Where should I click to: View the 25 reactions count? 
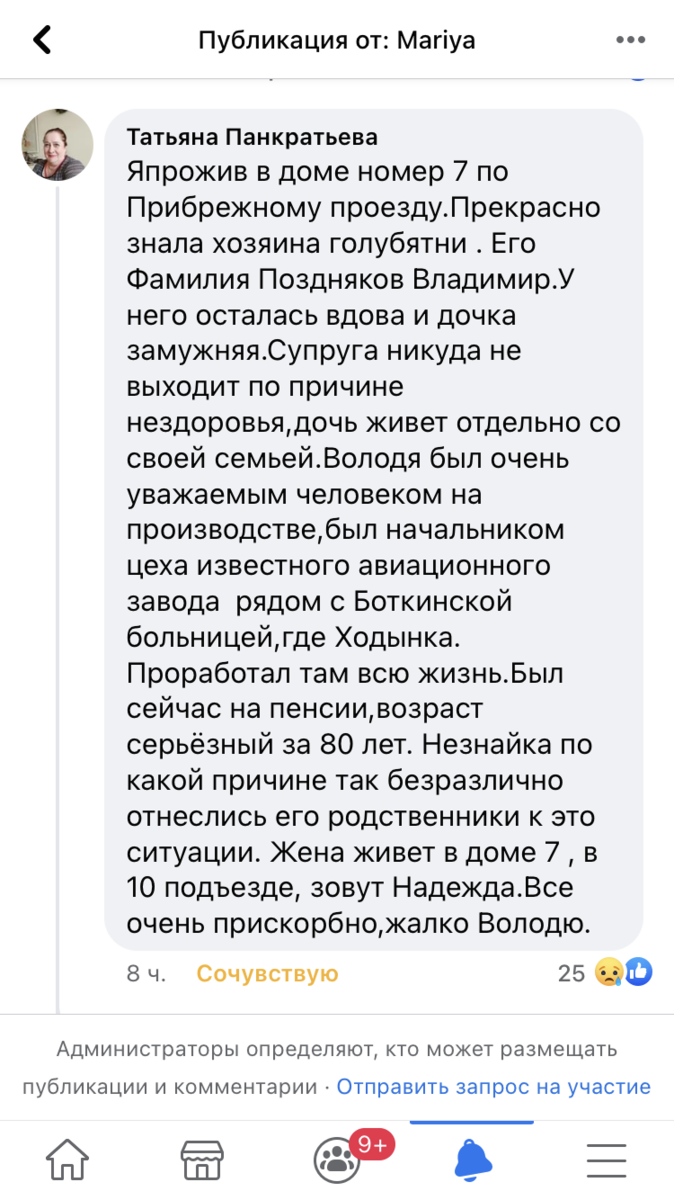(x=571, y=973)
